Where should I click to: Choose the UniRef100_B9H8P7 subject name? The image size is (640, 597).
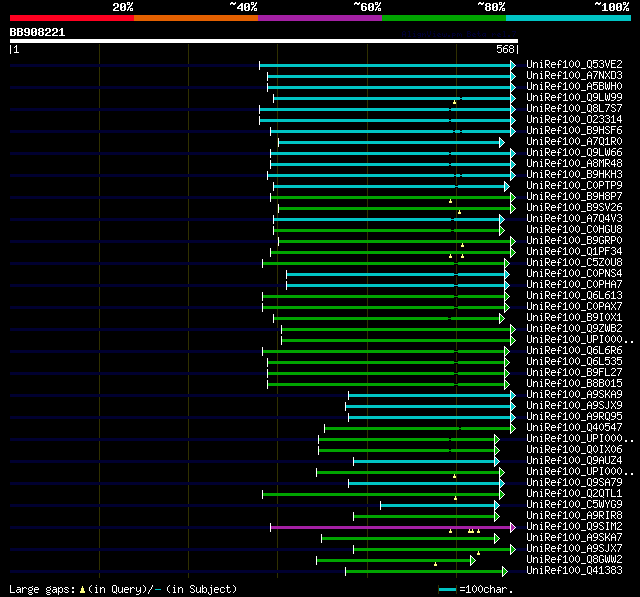574,197
